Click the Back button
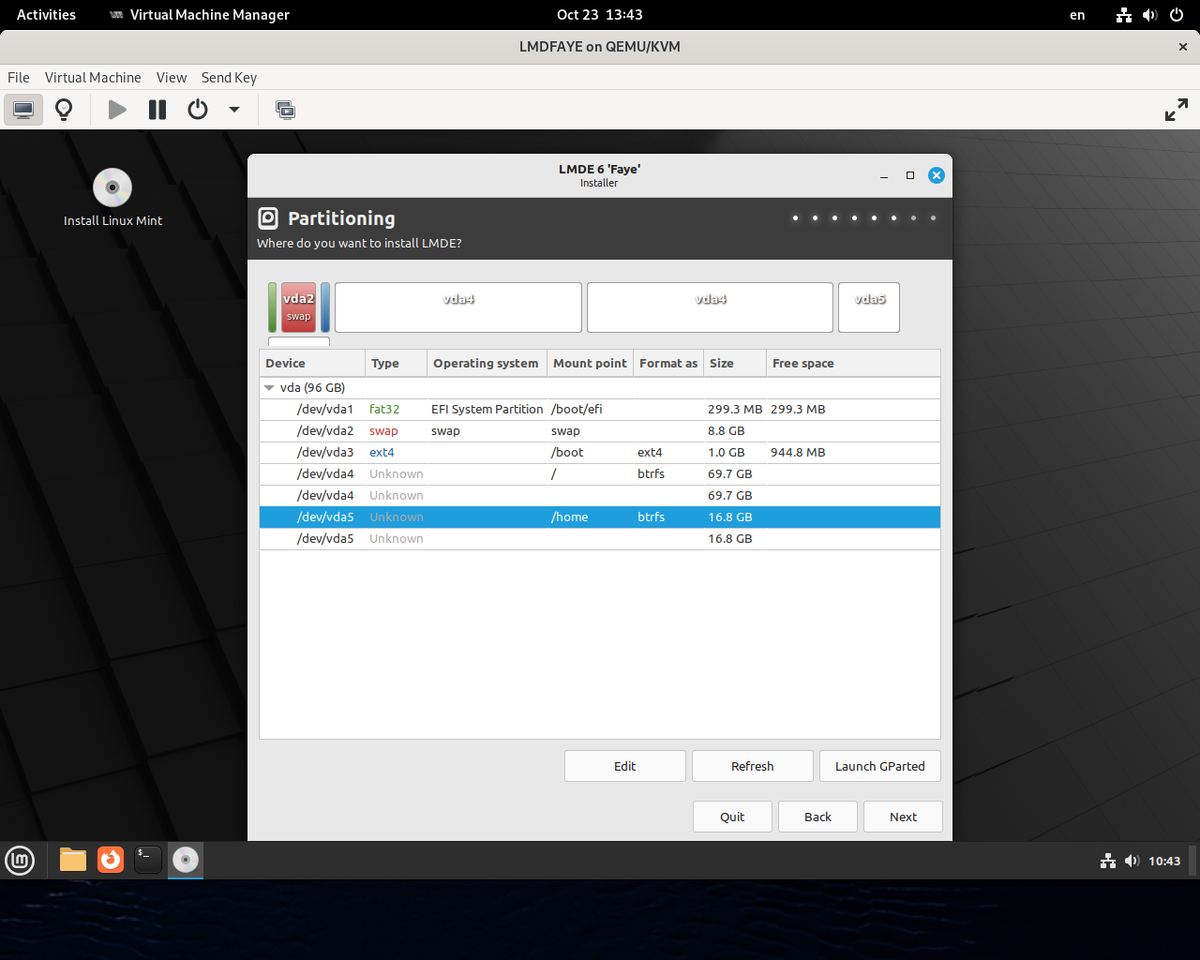The height and width of the screenshot is (960, 1200). [x=818, y=817]
